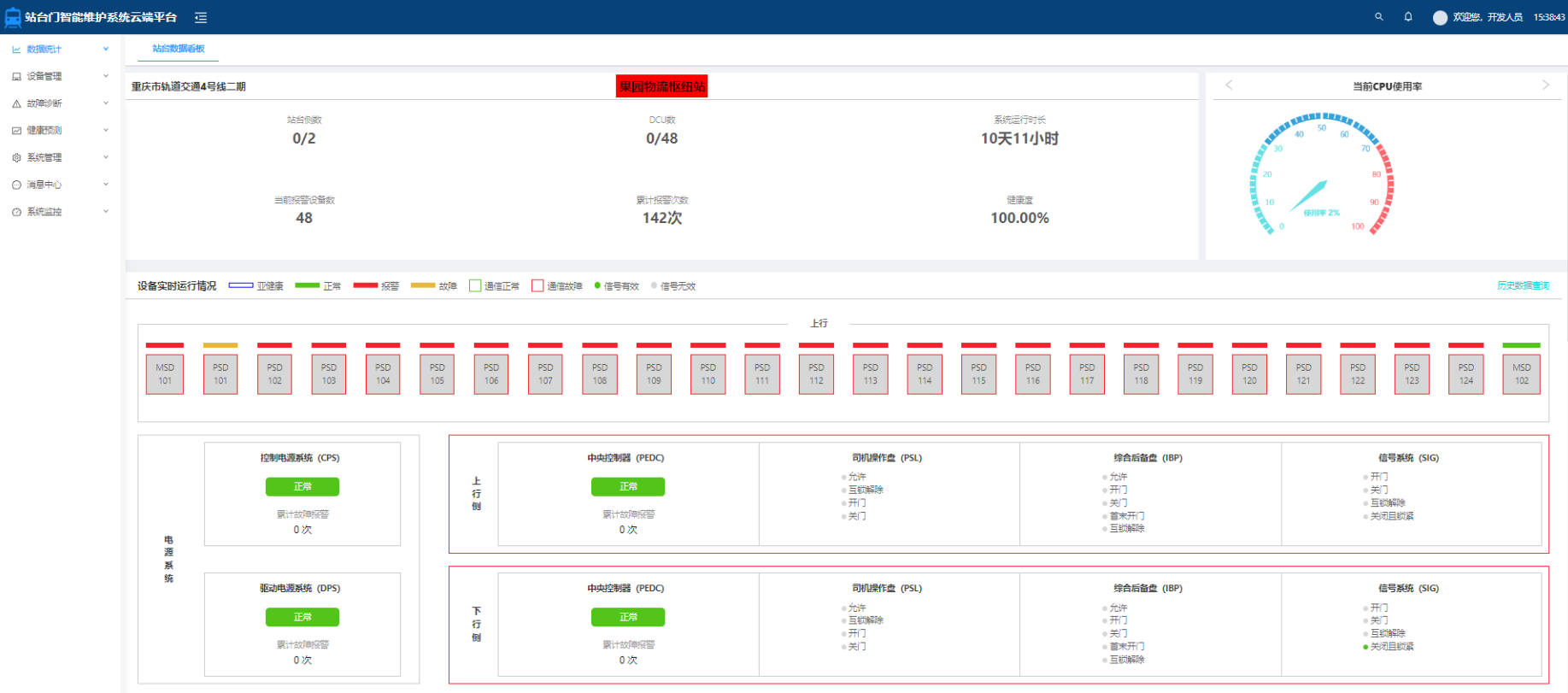Image resolution: width=1568 pixels, height=693 pixels.
Task: Open the 历史数据查询 link
Action: [x=1523, y=285]
